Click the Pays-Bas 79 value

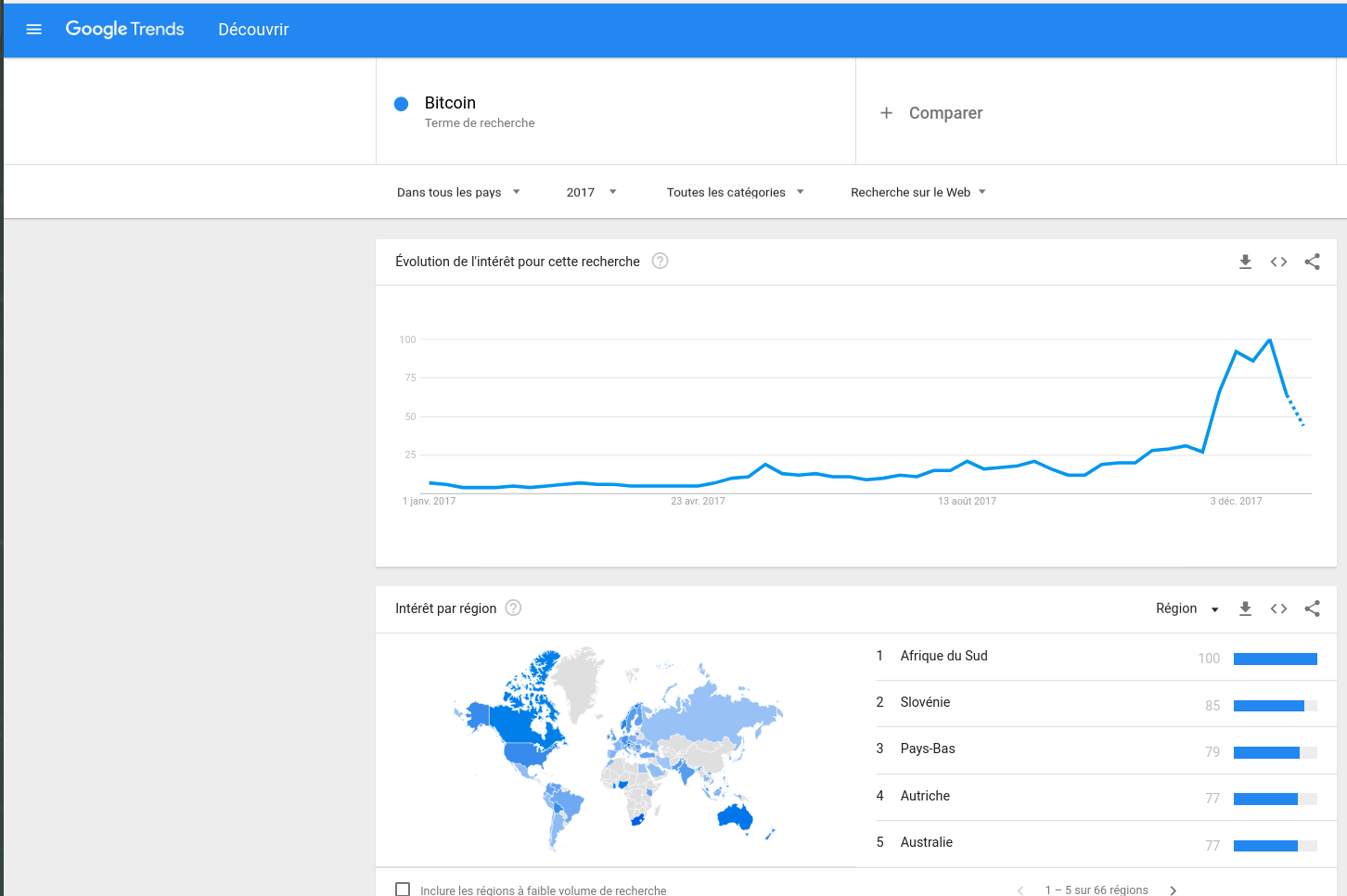[1212, 752]
